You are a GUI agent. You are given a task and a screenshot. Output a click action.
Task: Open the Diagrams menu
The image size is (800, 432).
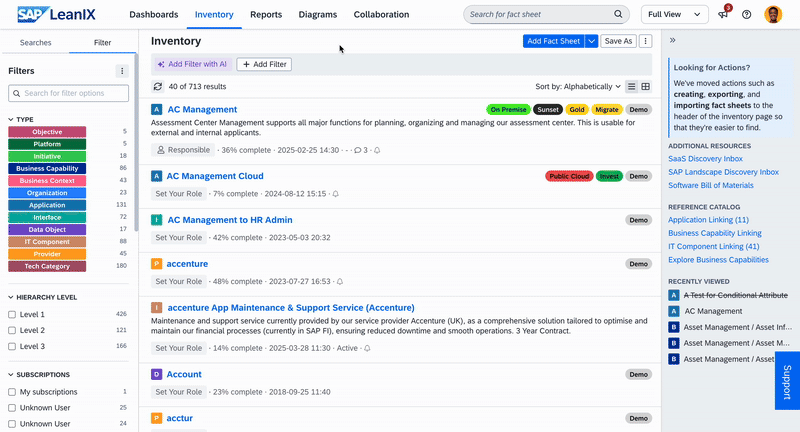click(x=317, y=14)
